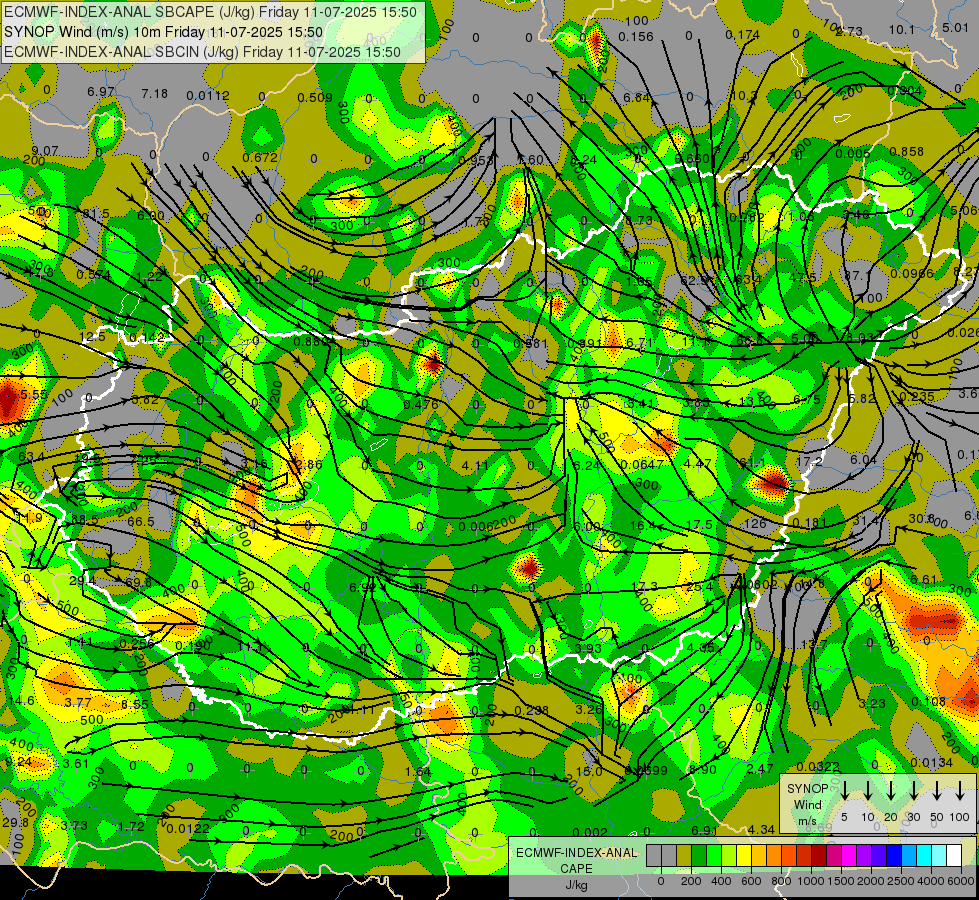Click the map value '0.156'
Viewport: 979px width, 900px height.
tap(636, 37)
